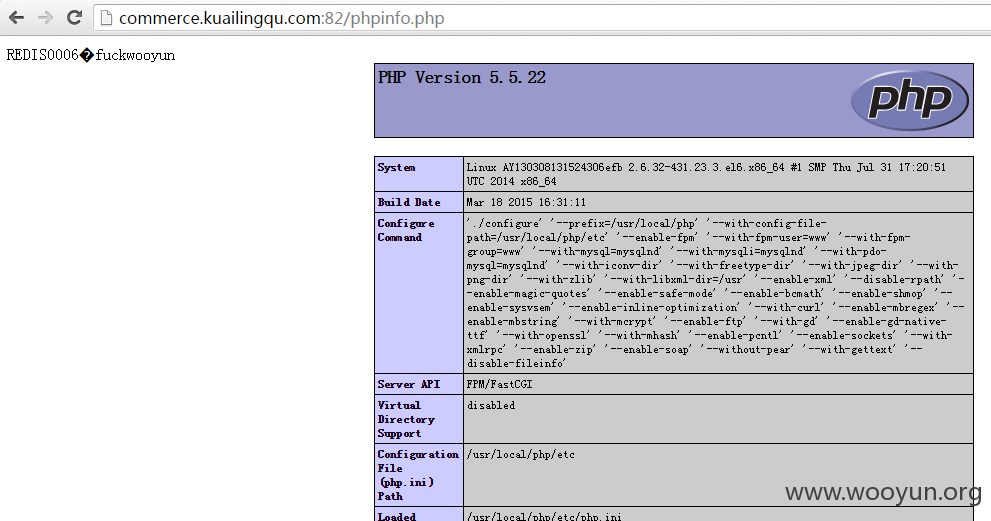This screenshot has height=521, width=991.
Task: Click the 'Build Date' row label
Action: (x=409, y=202)
